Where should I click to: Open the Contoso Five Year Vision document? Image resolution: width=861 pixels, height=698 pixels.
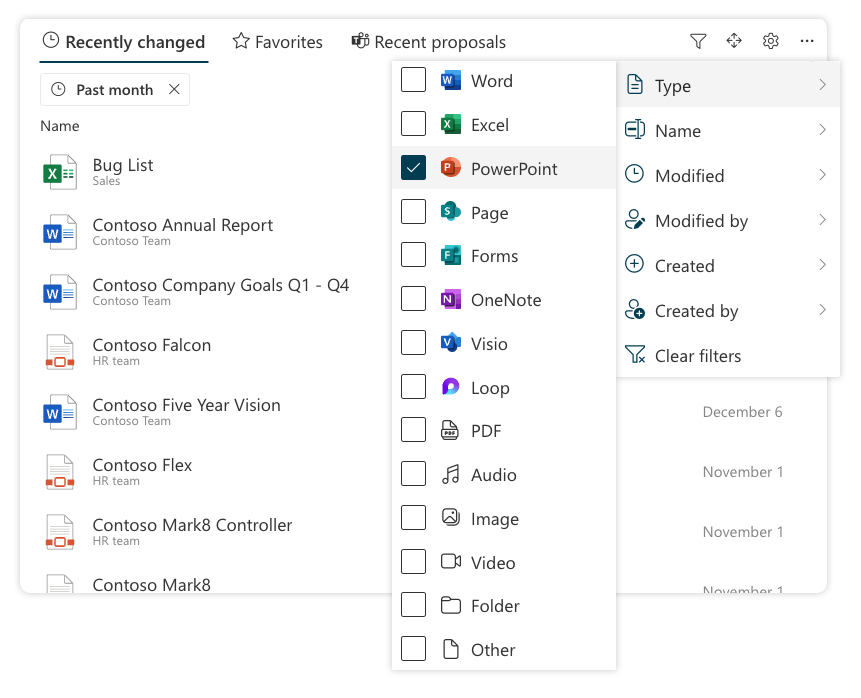[186, 405]
